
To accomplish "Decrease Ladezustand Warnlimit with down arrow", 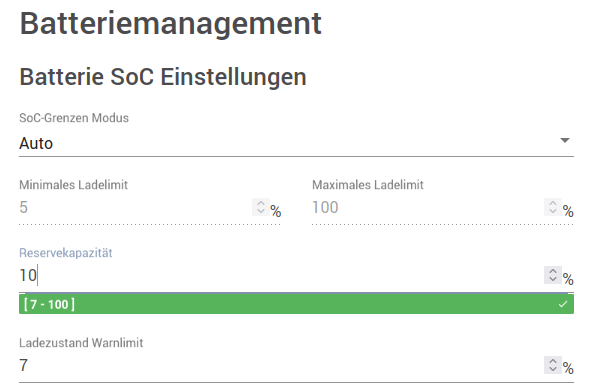I will click(553, 369).
